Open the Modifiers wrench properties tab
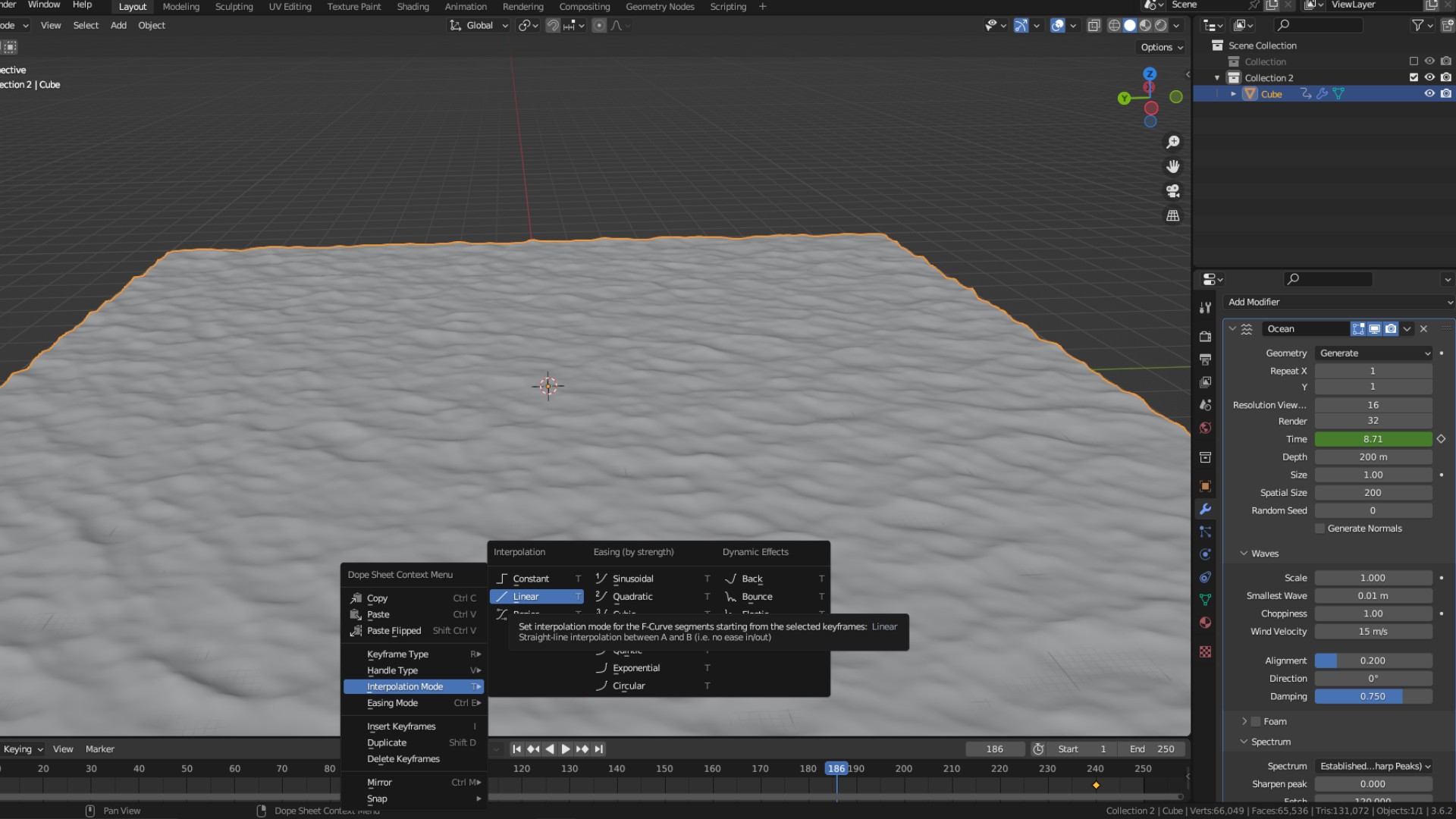Screen dimensions: 1456x819 pyautogui.click(x=1205, y=509)
